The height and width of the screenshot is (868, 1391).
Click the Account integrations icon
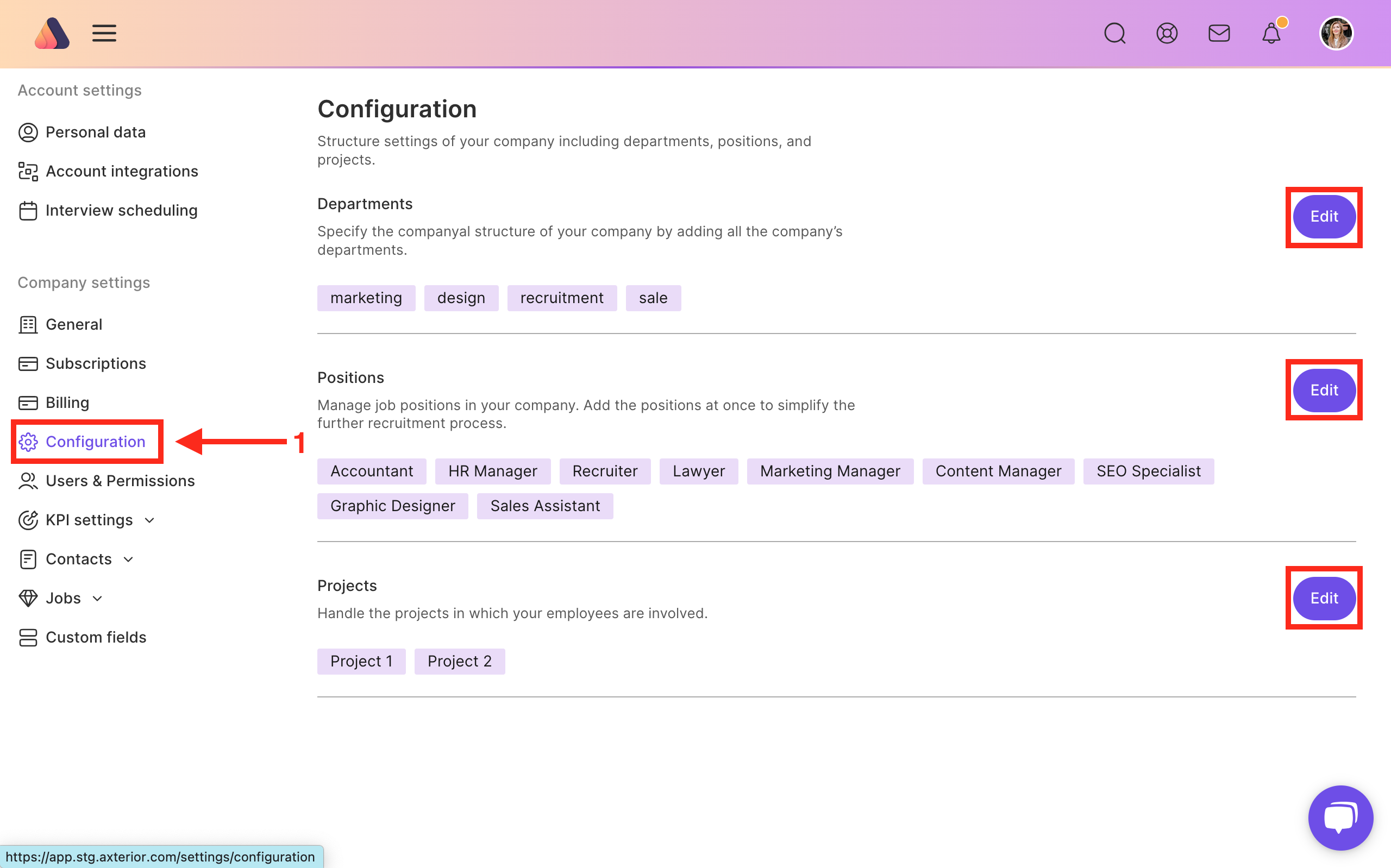click(x=28, y=172)
